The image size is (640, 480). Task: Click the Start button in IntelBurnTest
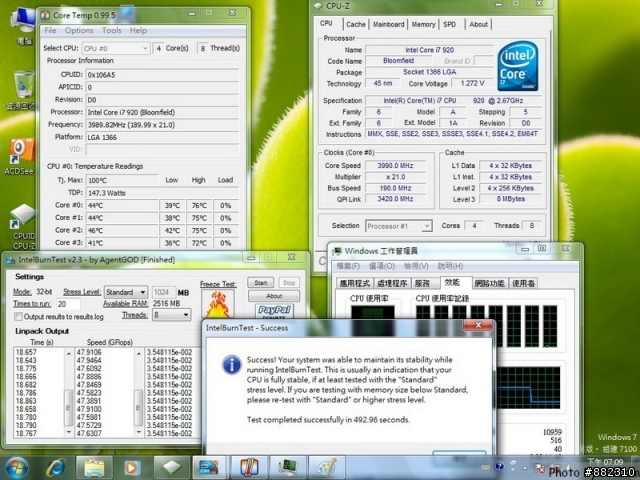coord(261,283)
